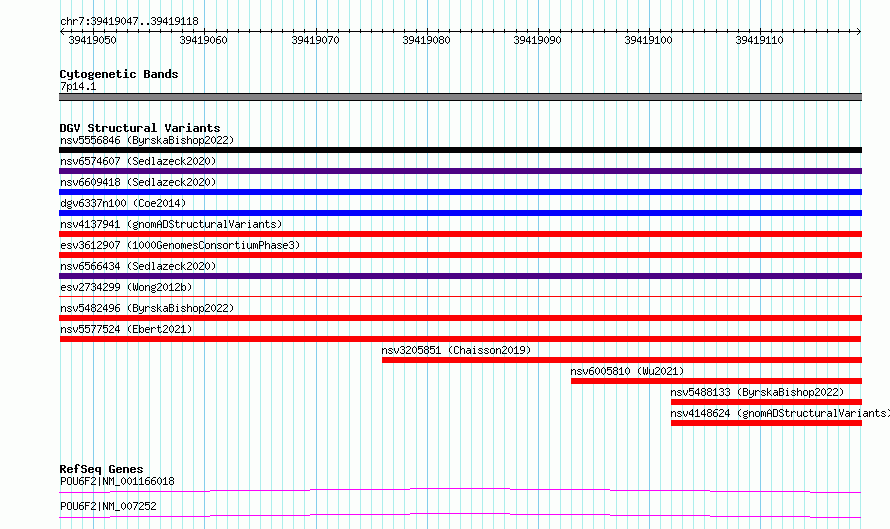The width and height of the screenshot is (890, 529).
Task: Open esv2734299 (Wong2012b) label
Action: [x=126, y=287]
